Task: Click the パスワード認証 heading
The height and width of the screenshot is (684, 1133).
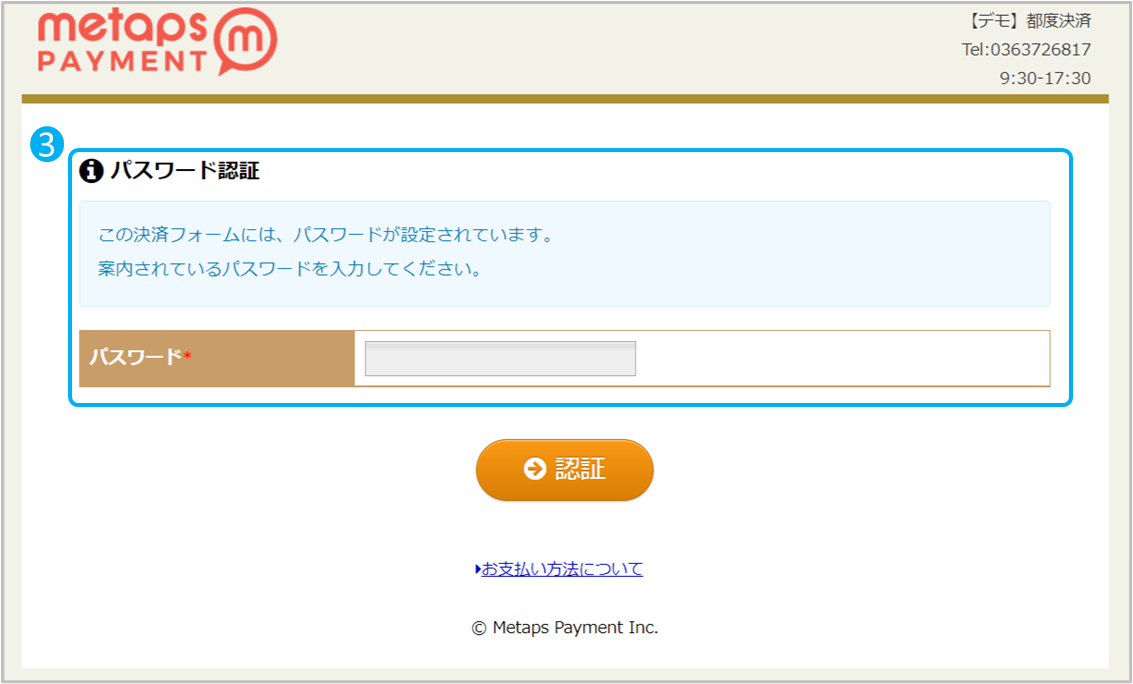Action: [x=185, y=171]
